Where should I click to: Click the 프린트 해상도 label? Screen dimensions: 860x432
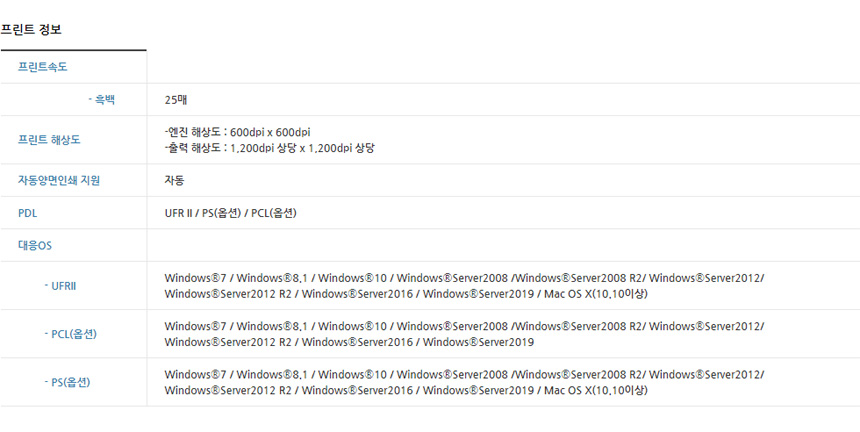[49, 140]
